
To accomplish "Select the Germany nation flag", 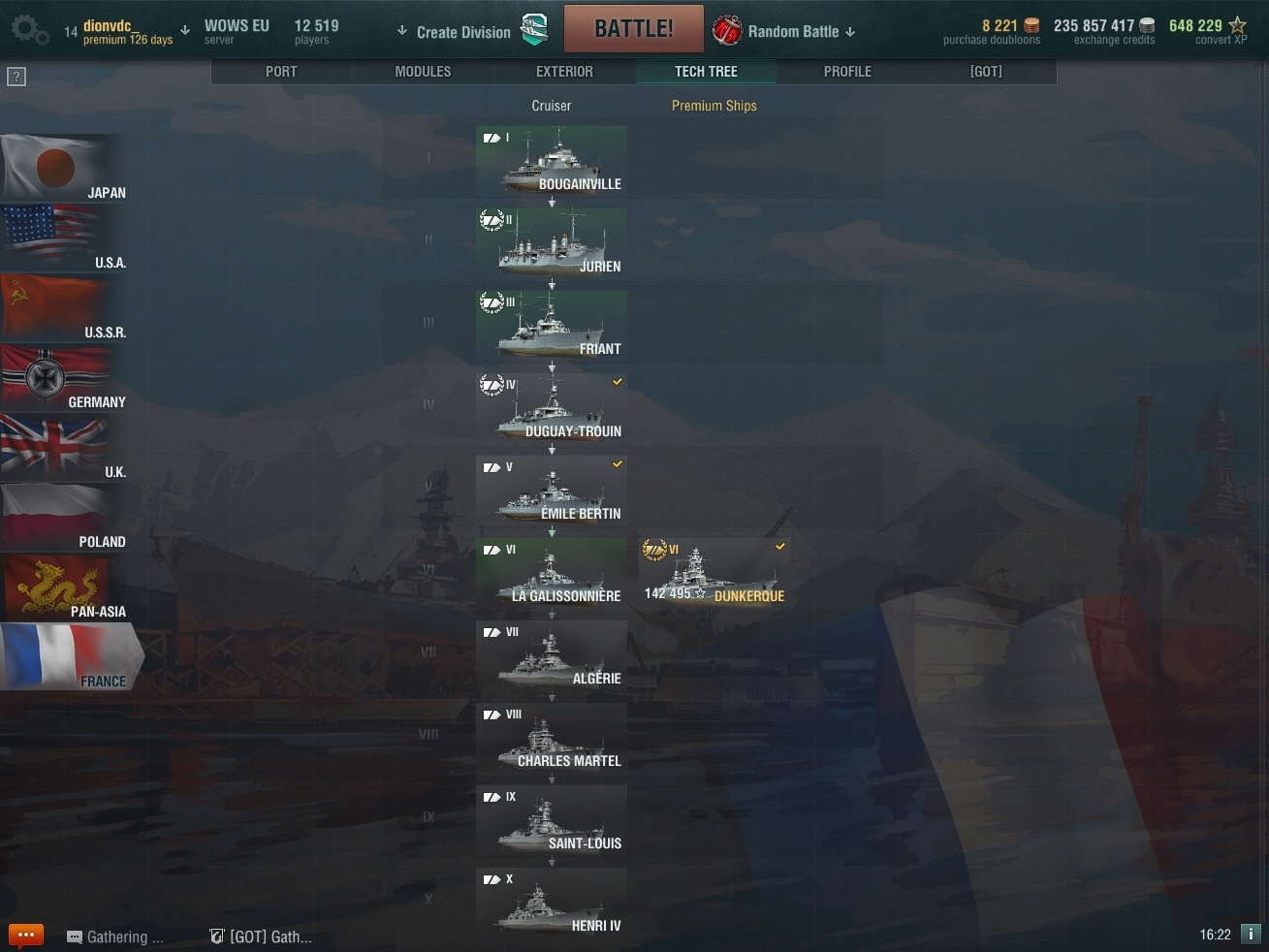I will (63, 378).
